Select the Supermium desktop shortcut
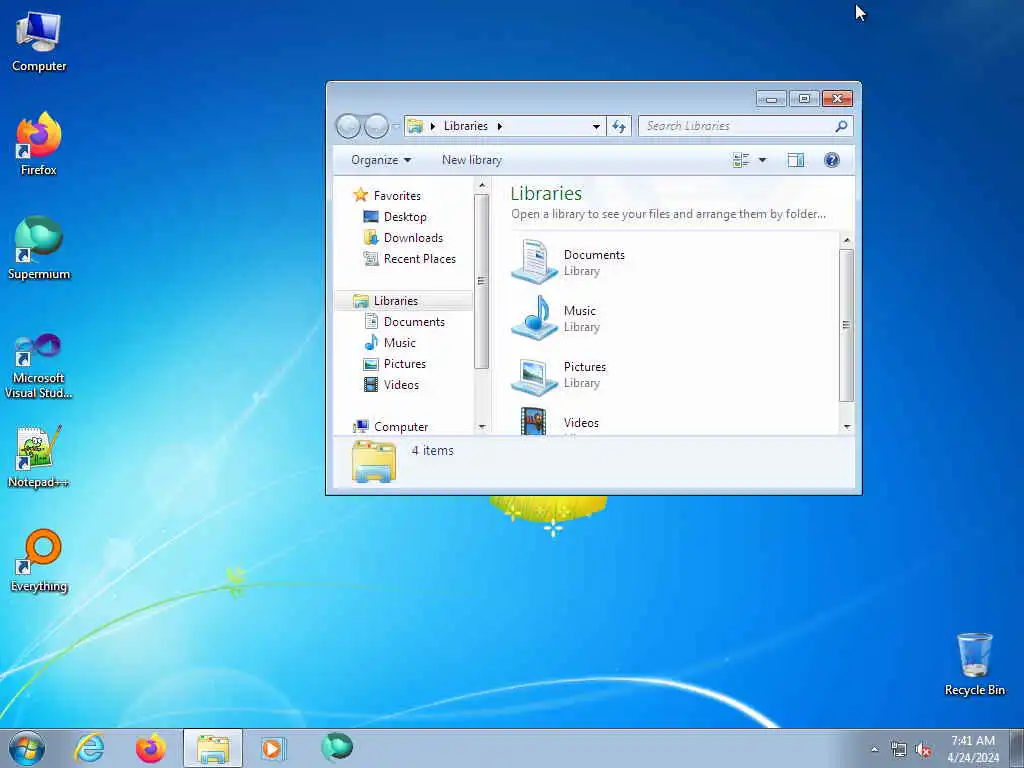This screenshot has height=768, width=1024. [x=39, y=248]
